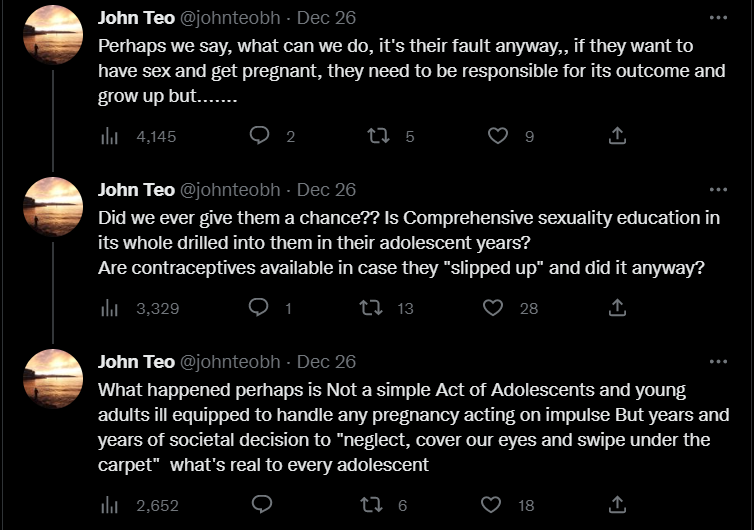View analytics for the 3,329 views tweet

tap(110, 308)
